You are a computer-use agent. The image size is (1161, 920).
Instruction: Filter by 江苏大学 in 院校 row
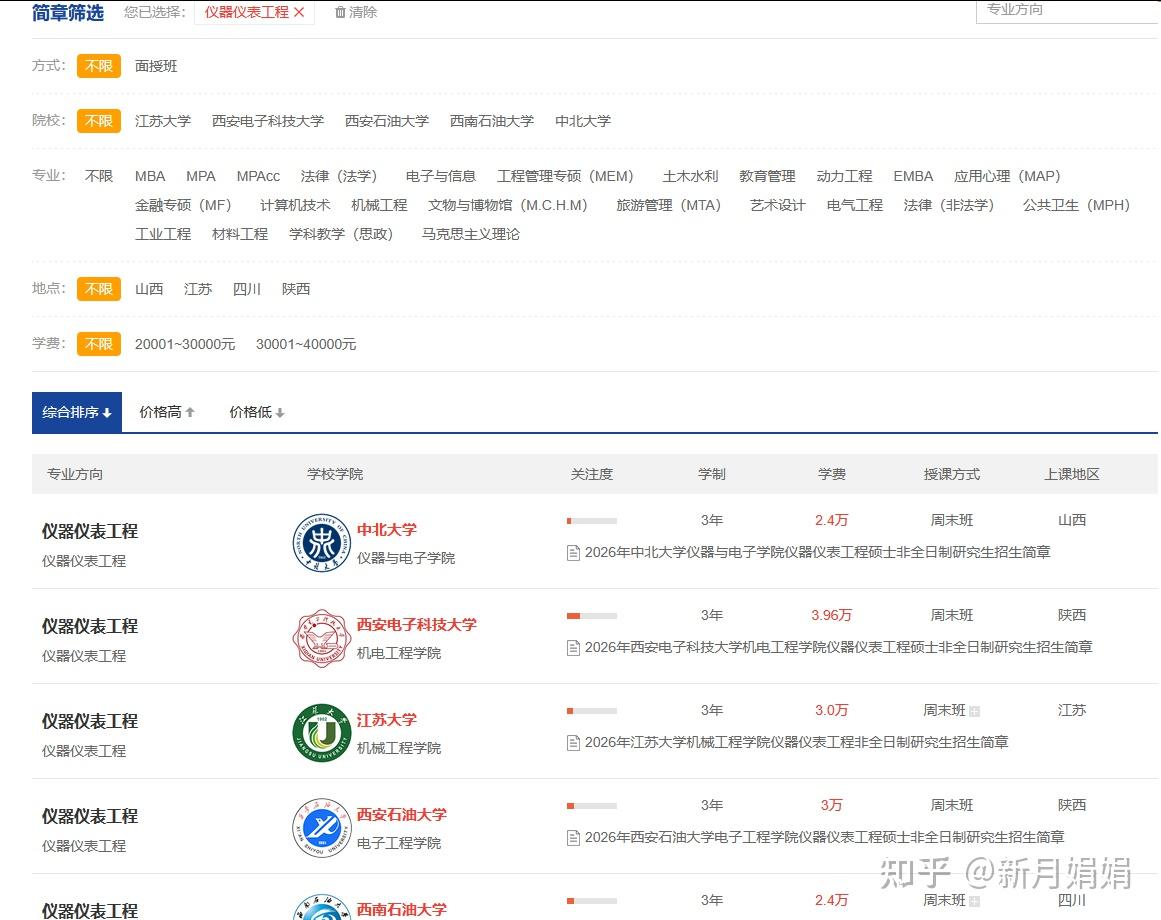pos(163,121)
